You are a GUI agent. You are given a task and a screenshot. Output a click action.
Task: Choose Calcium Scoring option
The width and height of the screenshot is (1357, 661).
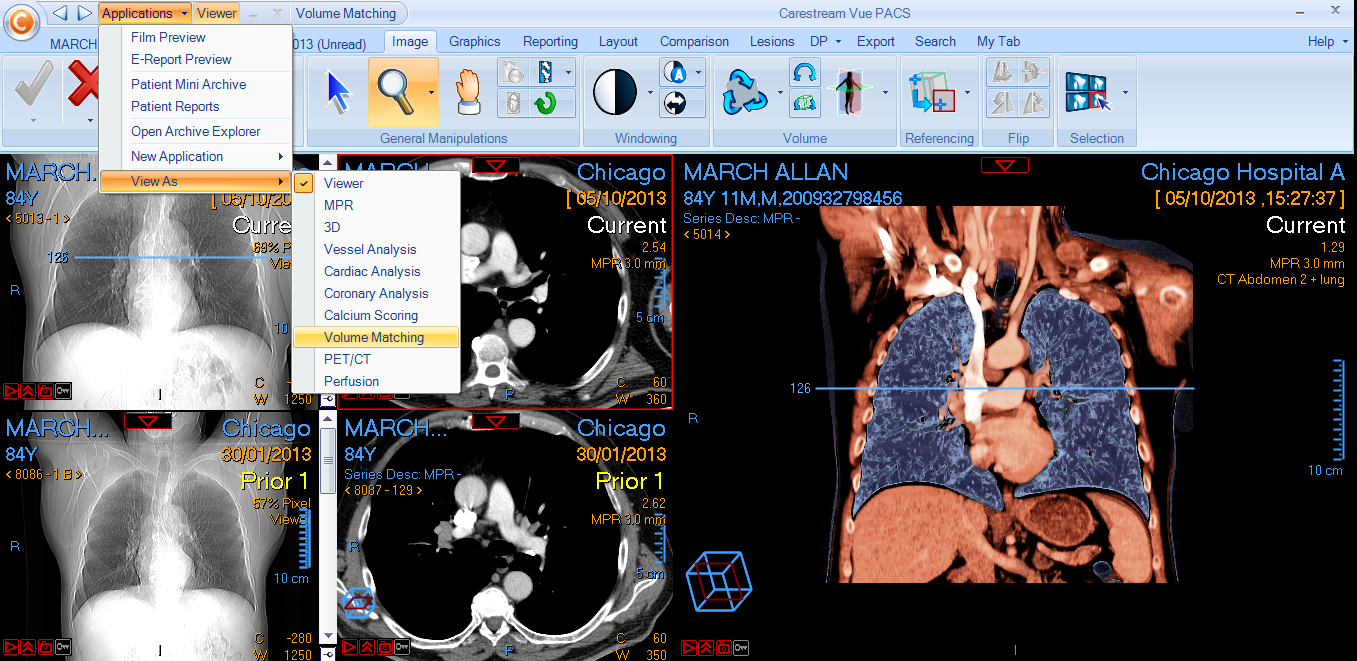376,315
